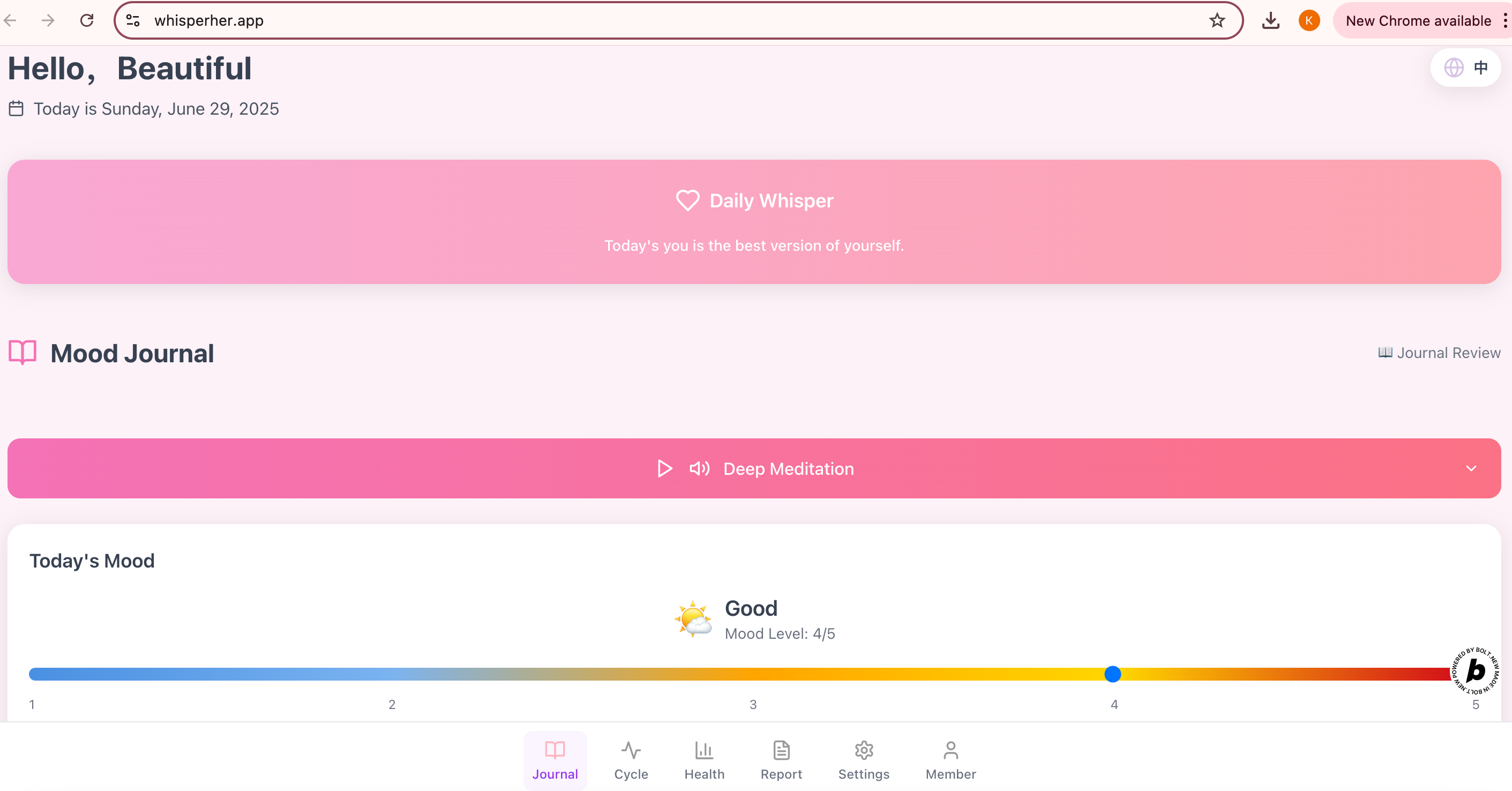Image resolution: width=1512 pixels, height=791 pixels.
Task: Bookmark page with star icon
Action: pyautogui.click(x=1217, y=20)
